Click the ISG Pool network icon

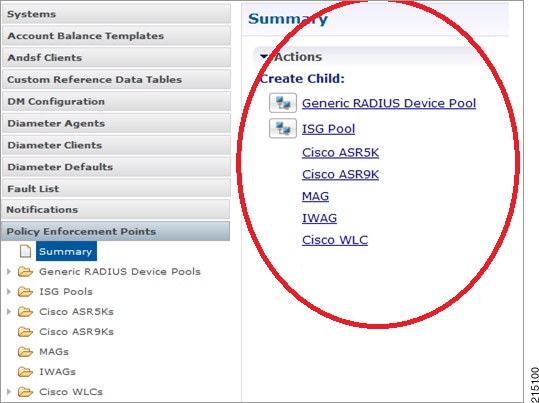(283, 129)
